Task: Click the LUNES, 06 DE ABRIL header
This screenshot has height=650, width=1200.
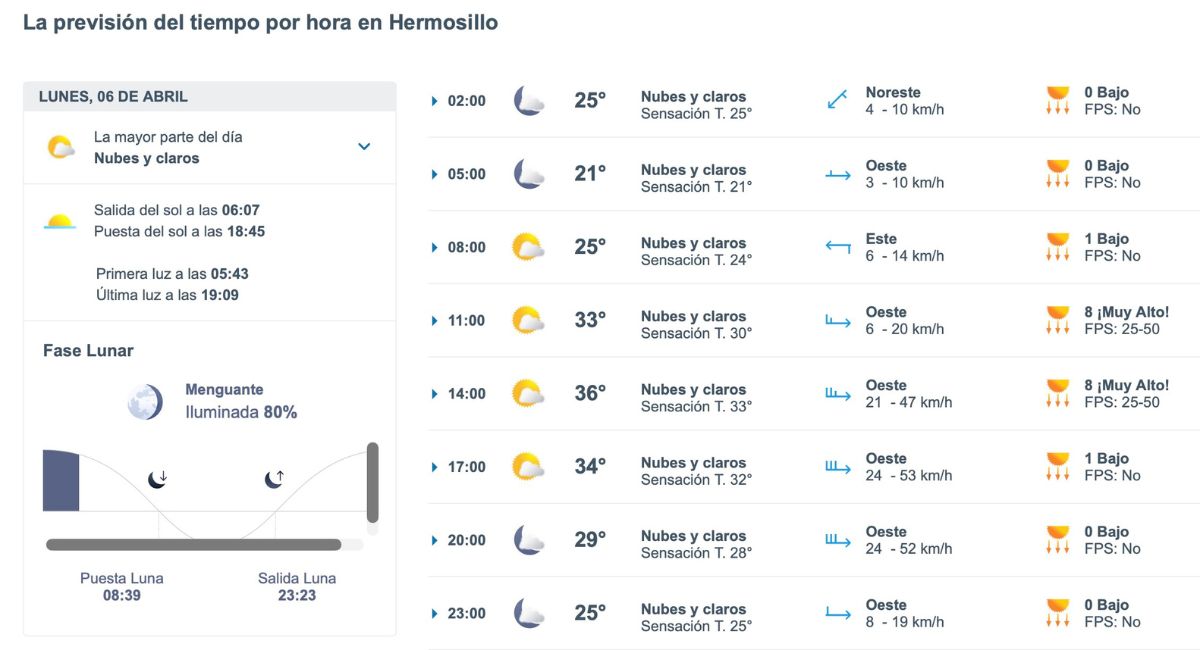Action: [113, 96]
